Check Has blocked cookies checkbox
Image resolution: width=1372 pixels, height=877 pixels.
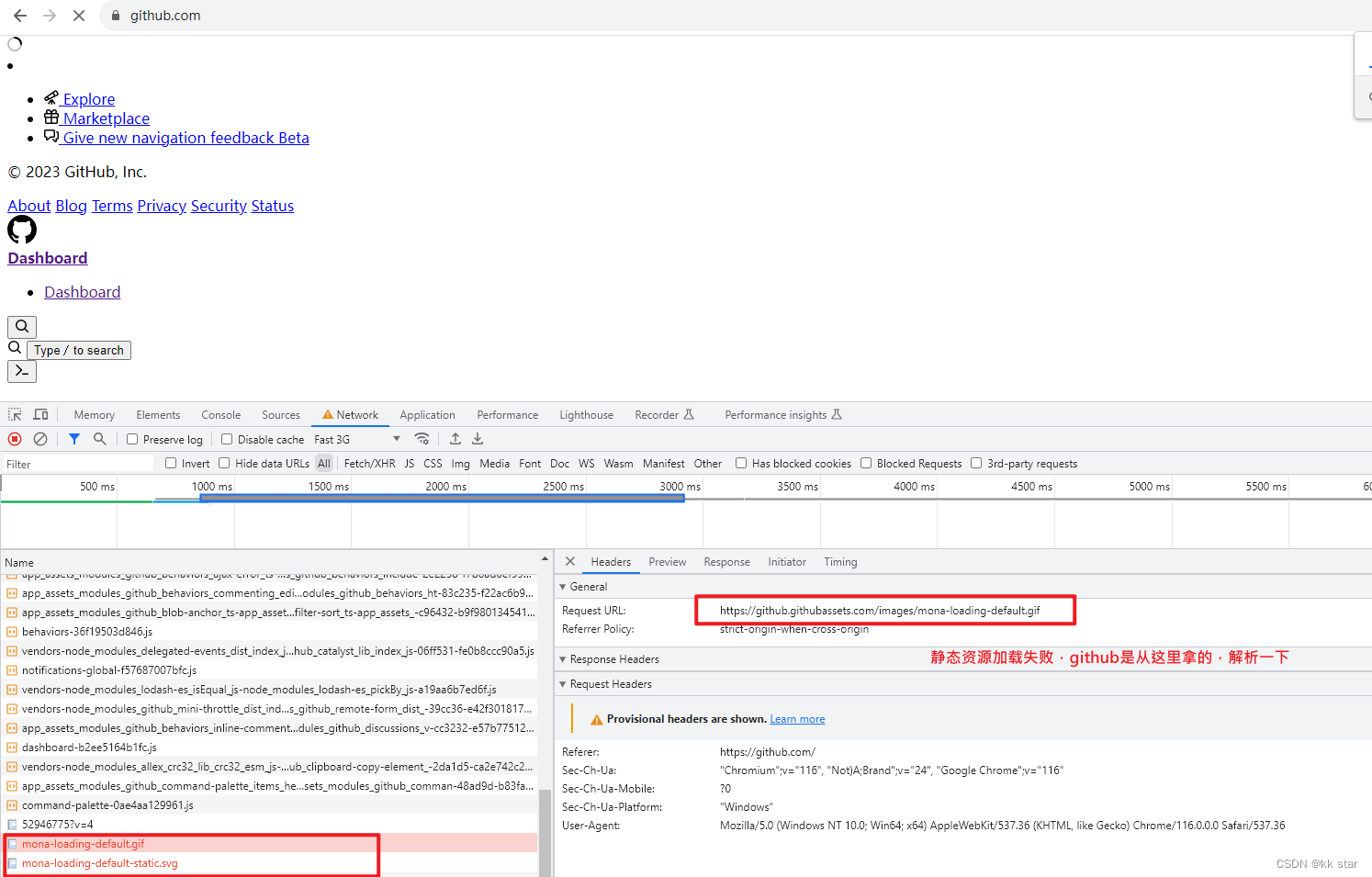point(741,463)
